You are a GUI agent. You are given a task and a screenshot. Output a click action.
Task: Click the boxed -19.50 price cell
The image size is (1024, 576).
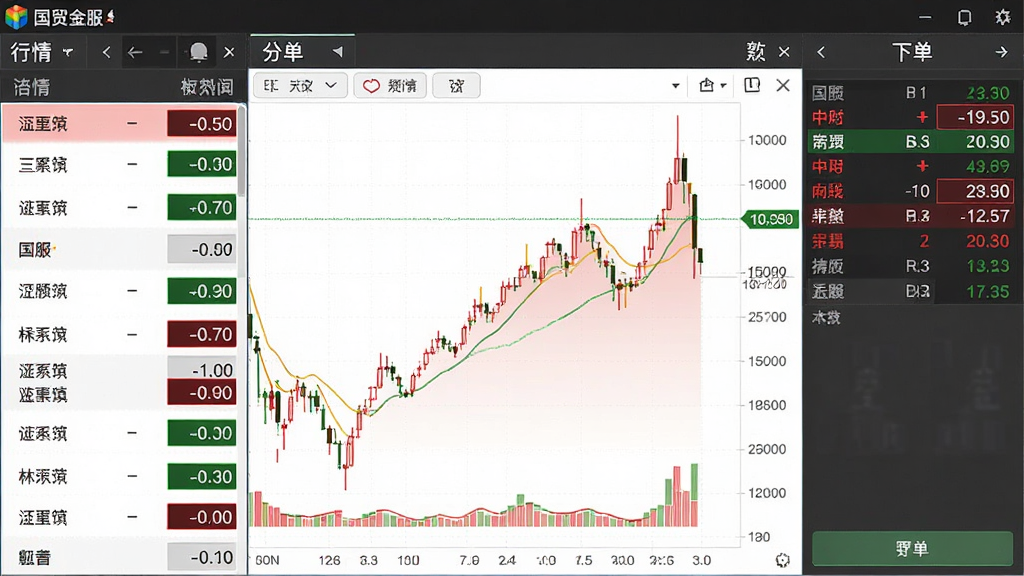[975, 117]
